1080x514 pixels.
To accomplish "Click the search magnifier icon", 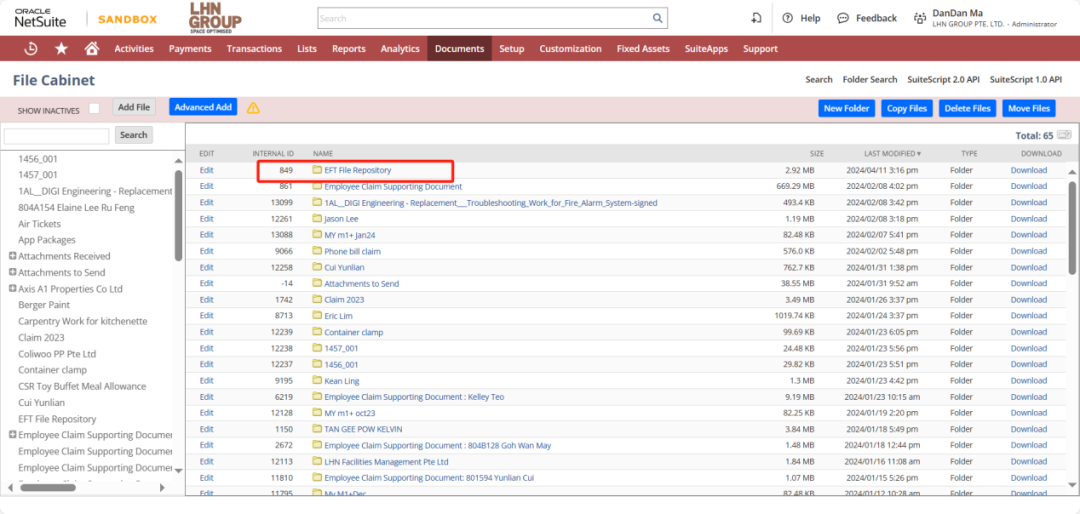I will click(x=658, y=18).
